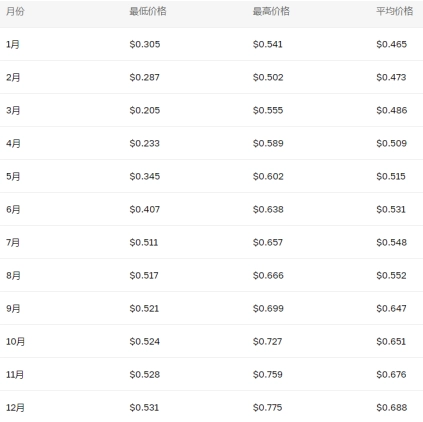Click the 月份 column header
Screen dimensions: 423x422
[x=15, y=11]
